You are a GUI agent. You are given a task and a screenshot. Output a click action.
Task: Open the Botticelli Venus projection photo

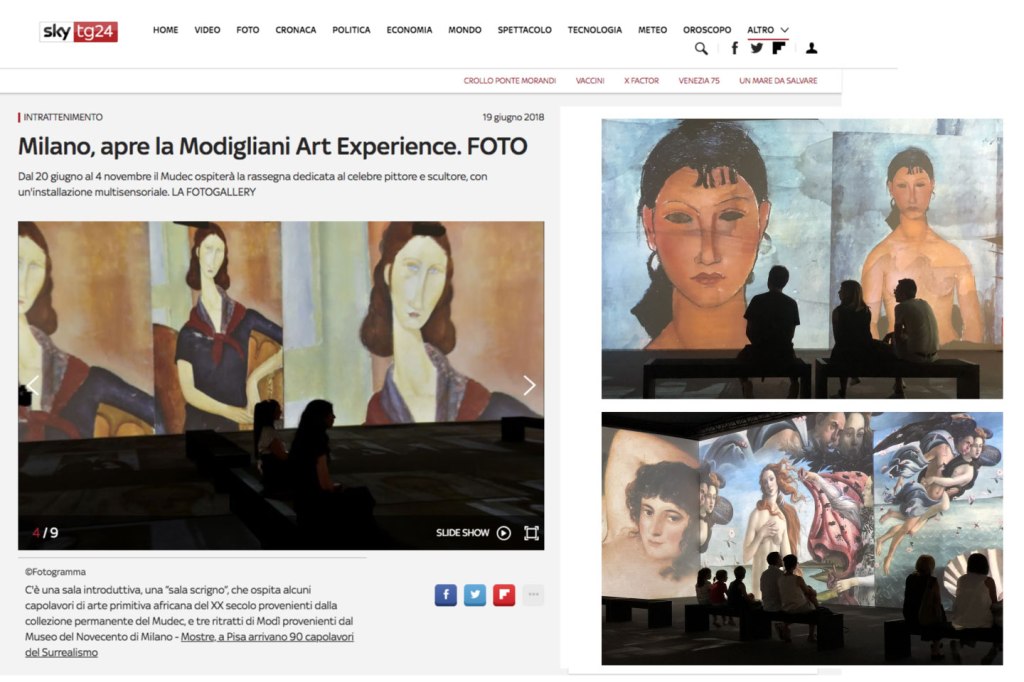click(802, 538)
